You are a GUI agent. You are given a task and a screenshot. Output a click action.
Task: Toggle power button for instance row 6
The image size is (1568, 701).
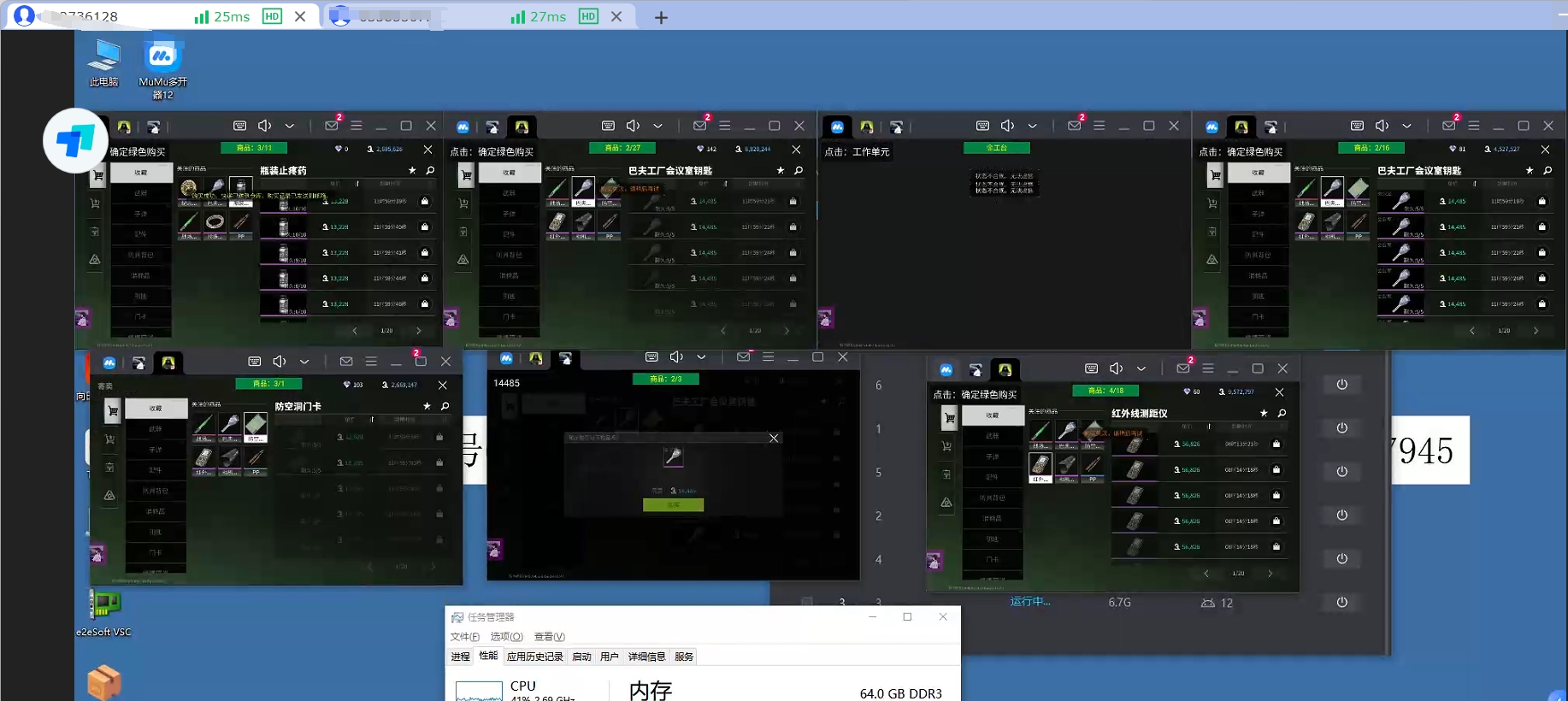(x=1341, y=385)
